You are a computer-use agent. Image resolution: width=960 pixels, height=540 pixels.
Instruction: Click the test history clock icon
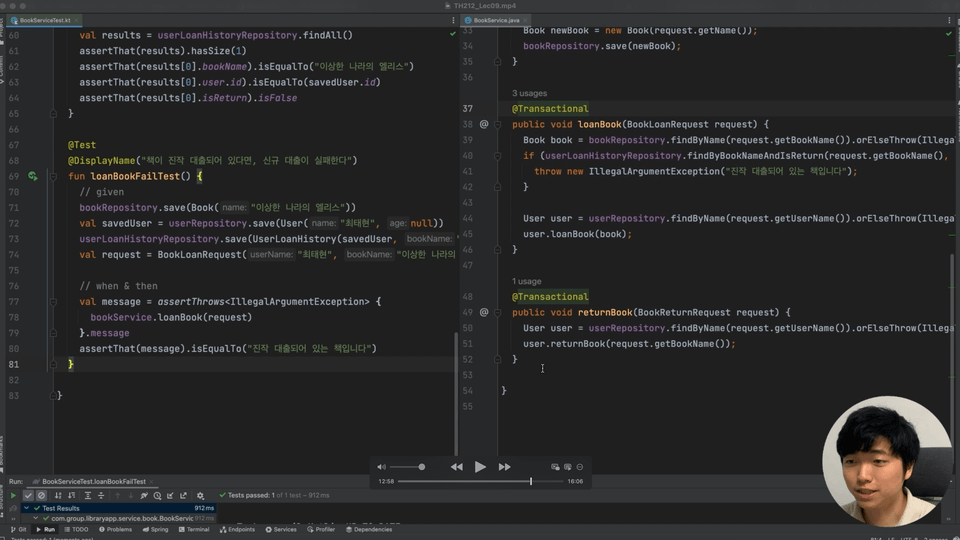point(157,495)
